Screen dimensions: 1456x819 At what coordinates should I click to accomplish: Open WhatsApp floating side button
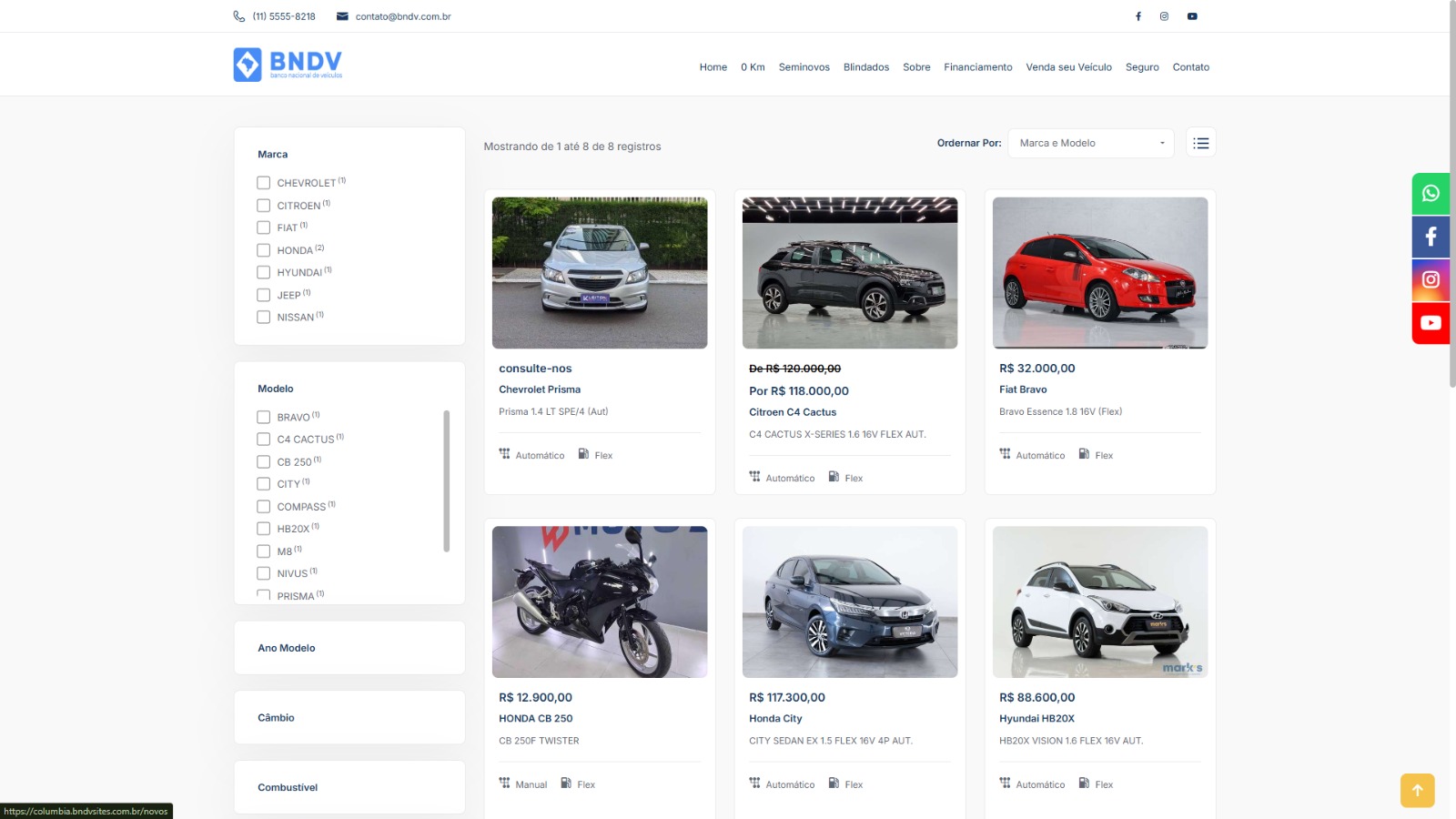click(1431, 194)
